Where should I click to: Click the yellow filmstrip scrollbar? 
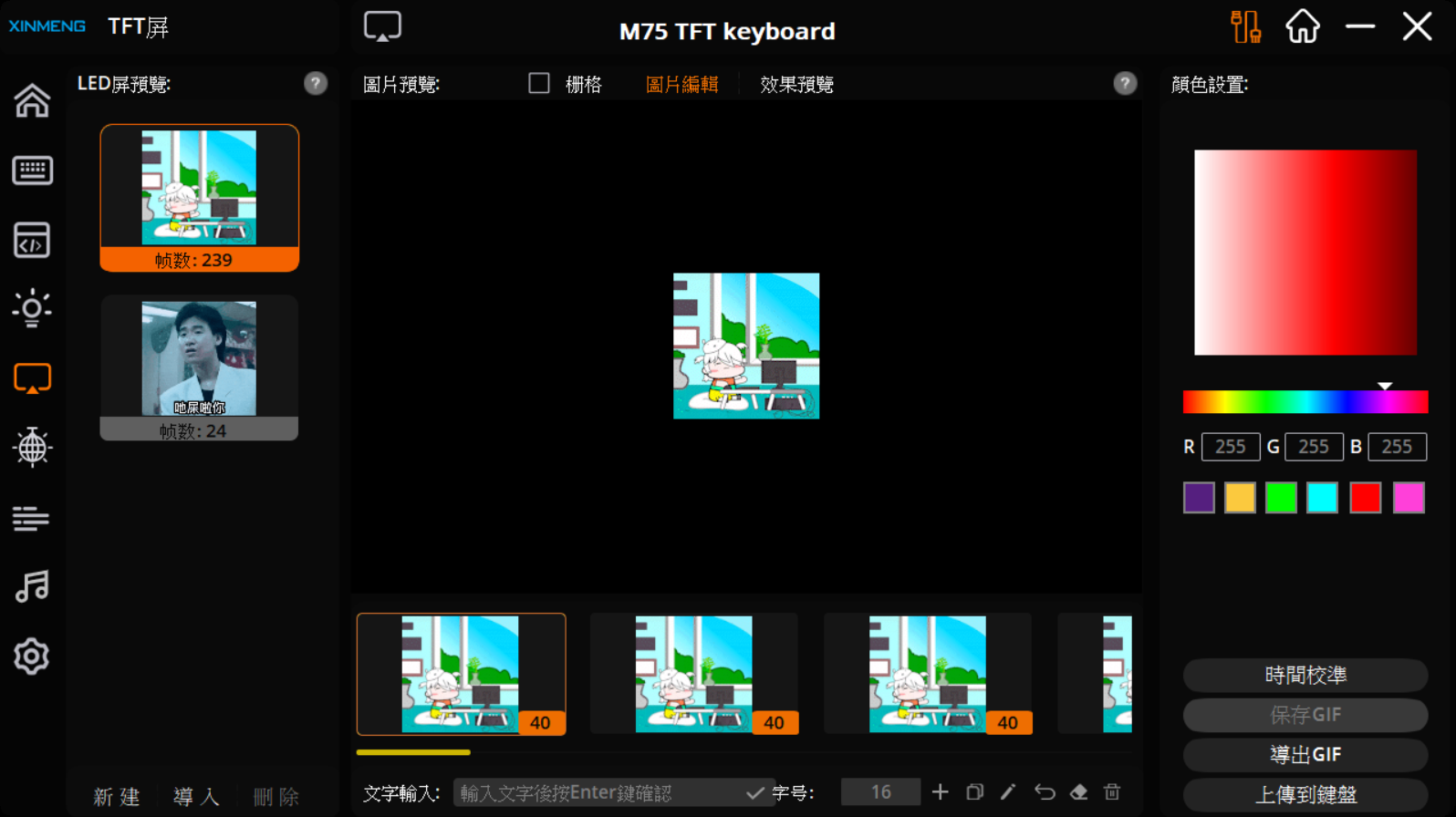tap(413, 752)
